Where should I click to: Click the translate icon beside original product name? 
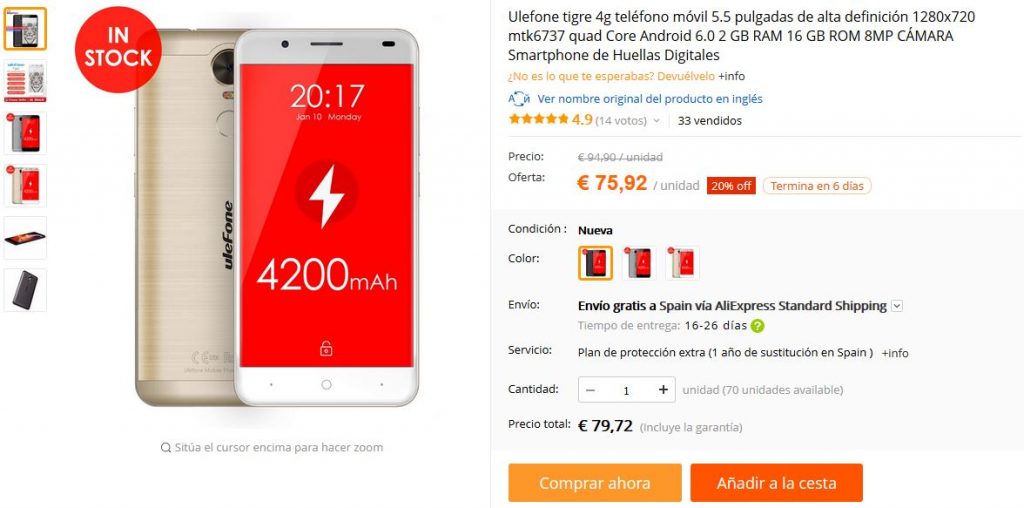pos(519,99)
